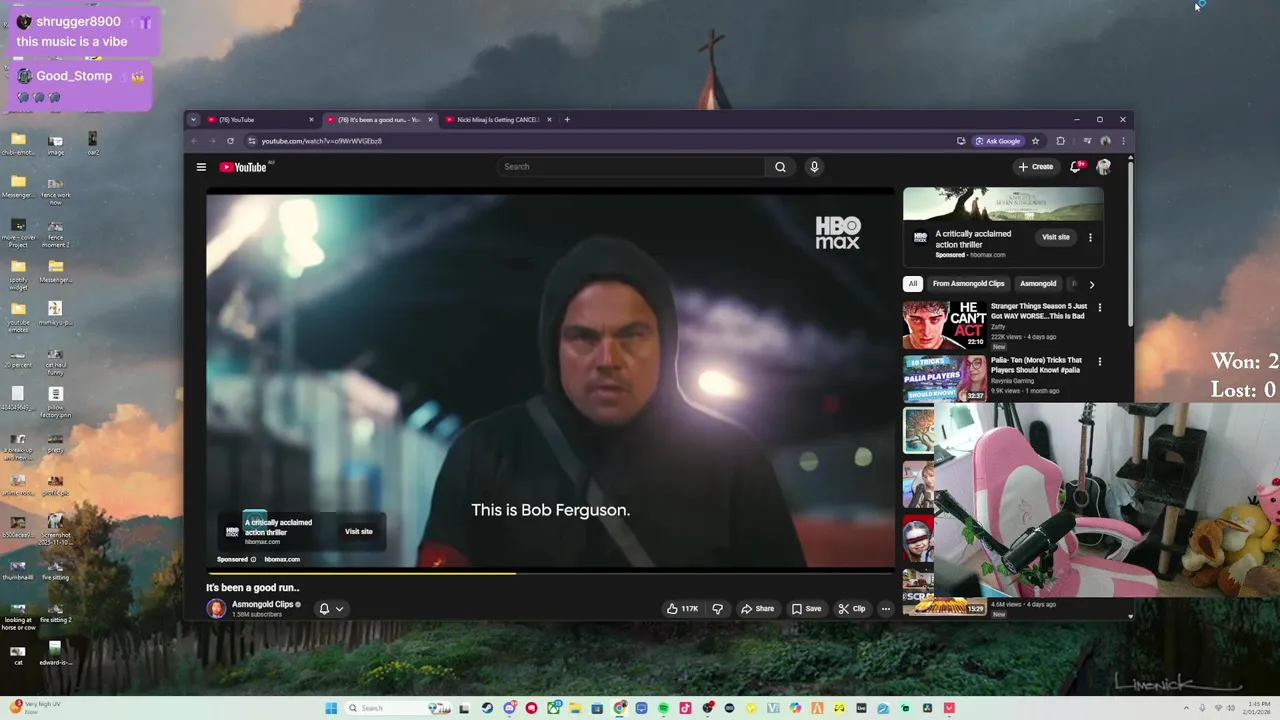Click the YouTube search magnifier button
1280x720 pixels.
point(780,167)
